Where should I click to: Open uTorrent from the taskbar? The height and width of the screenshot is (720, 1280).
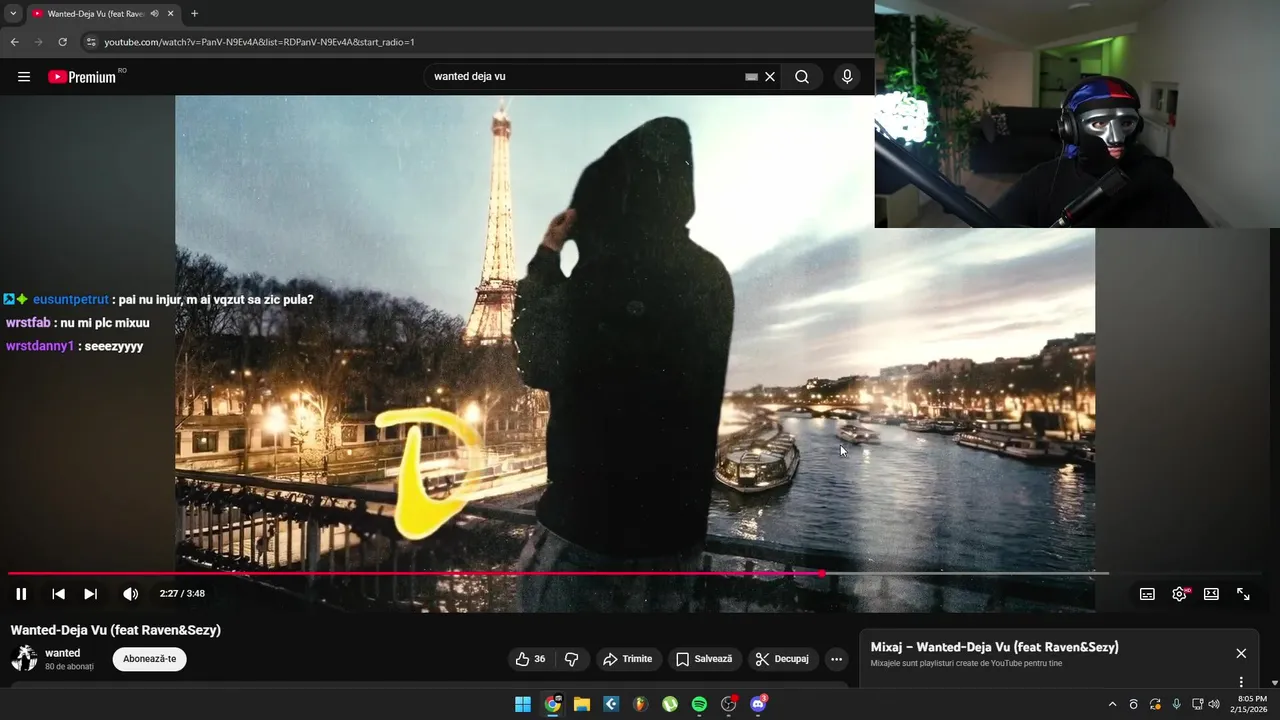(670, 704)
